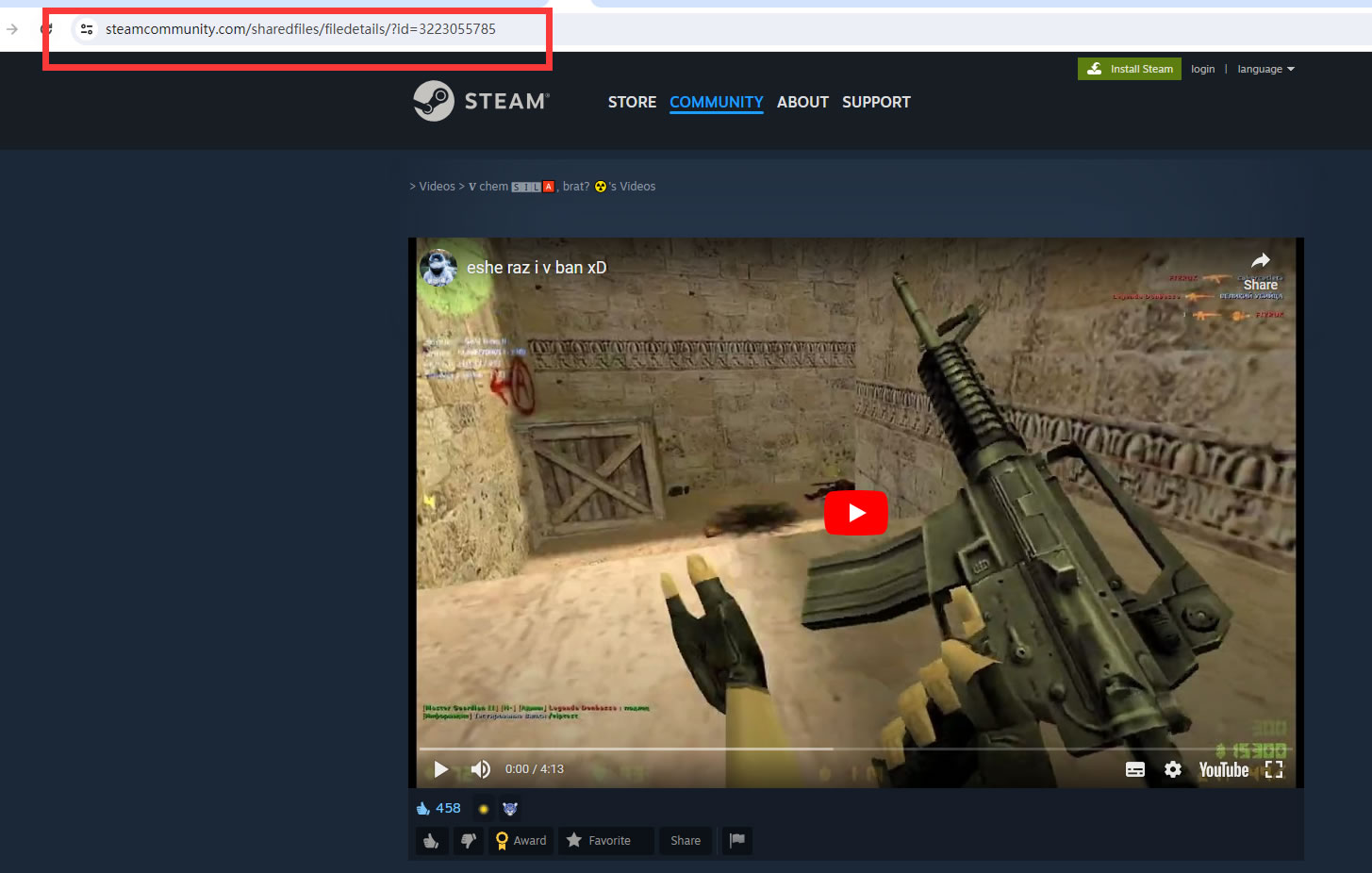Open the SUPPORT page
This screenshot has height=873, width=1372.
coord(876,102)
